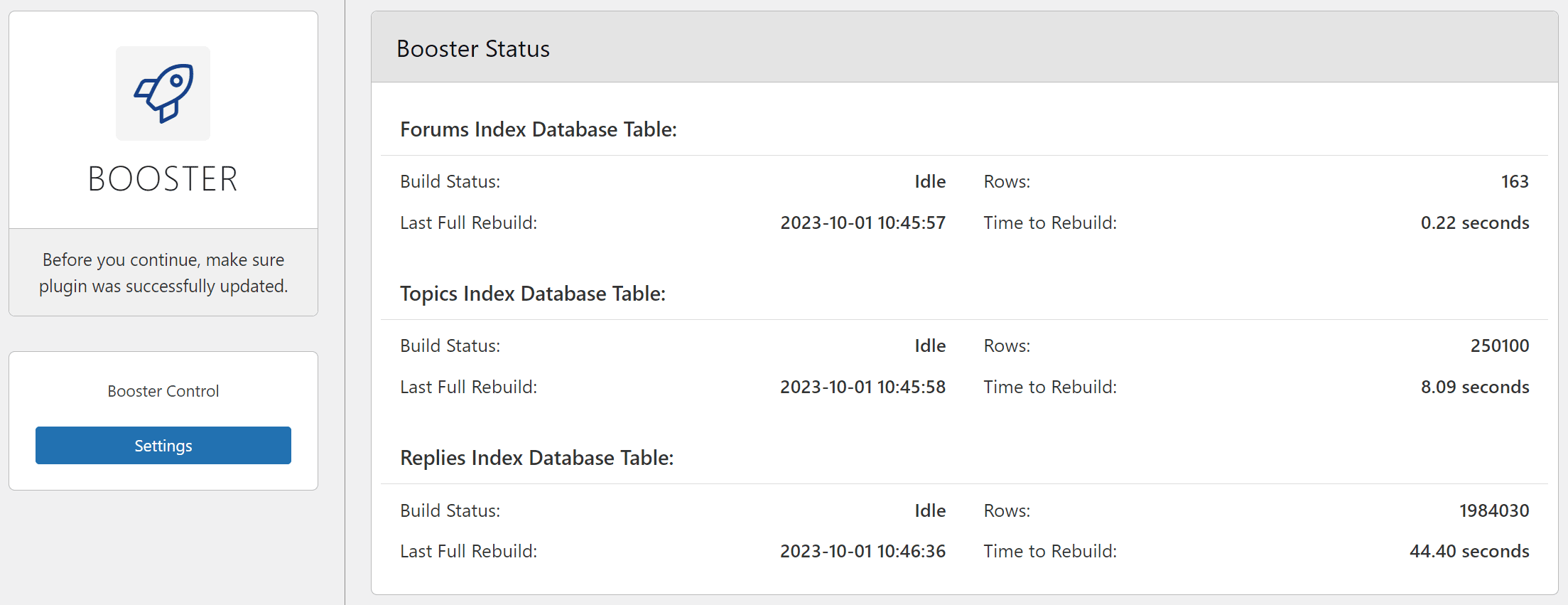Click the Forums Index Database Table heading
Image resolution: width=1568 pixels, height=605 pixels.
[539, 129]
